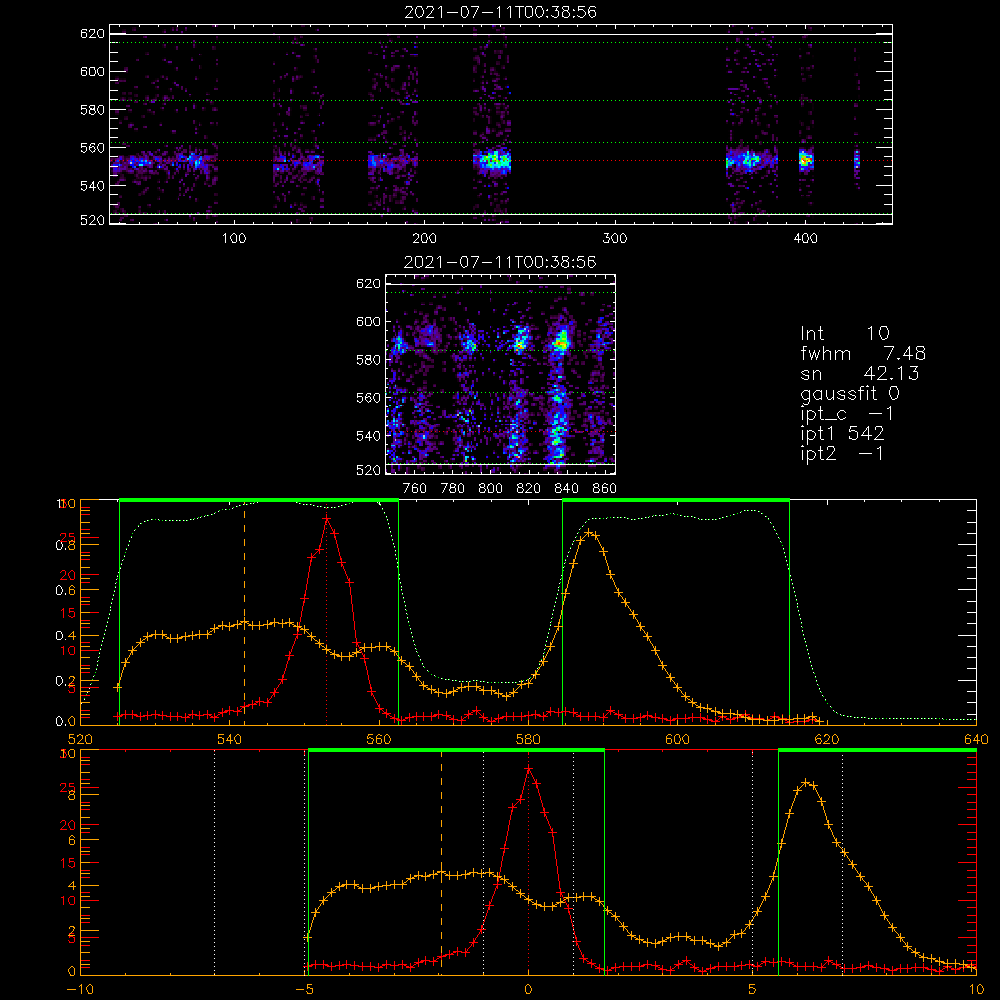
Task: Select the 'fwhm 7.48' readout value
Action: click(863, 353)
